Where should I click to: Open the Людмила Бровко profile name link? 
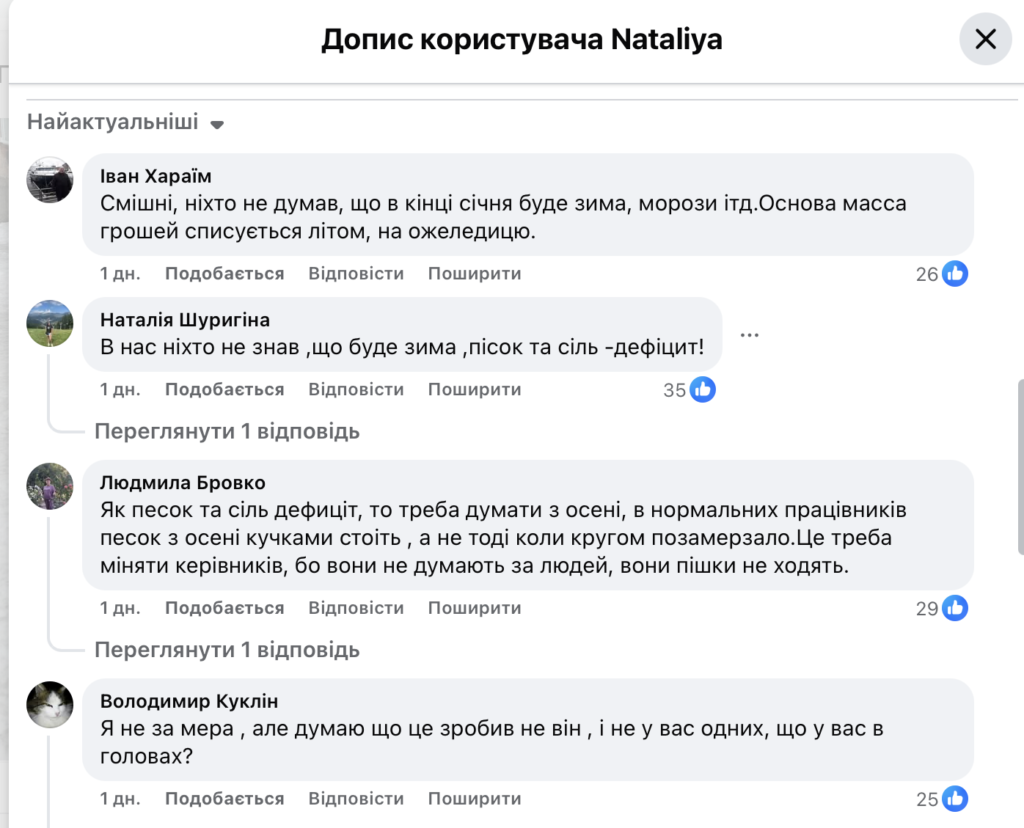coord(183,483)
